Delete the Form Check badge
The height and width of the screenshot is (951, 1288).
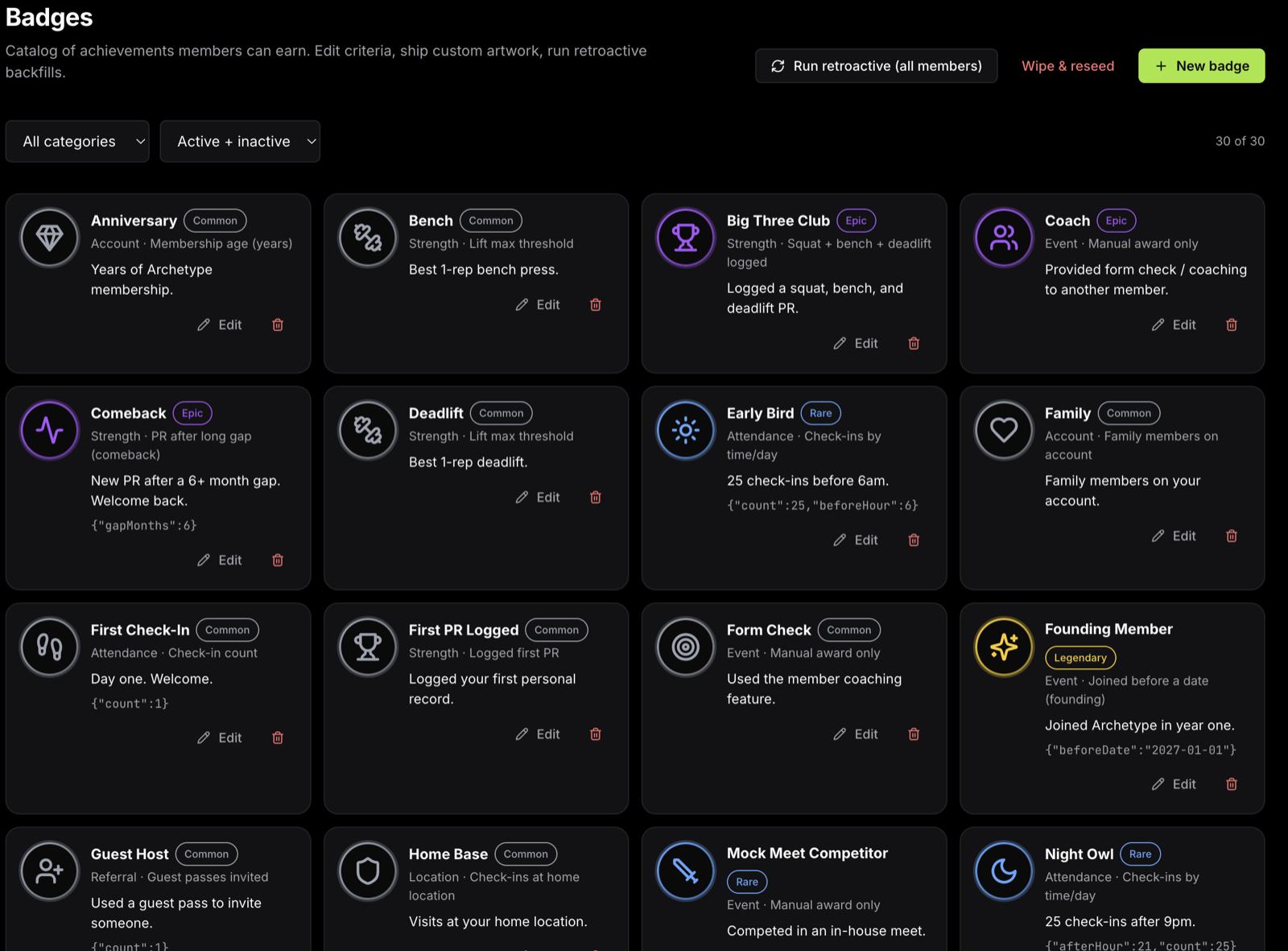click(914, 734)
